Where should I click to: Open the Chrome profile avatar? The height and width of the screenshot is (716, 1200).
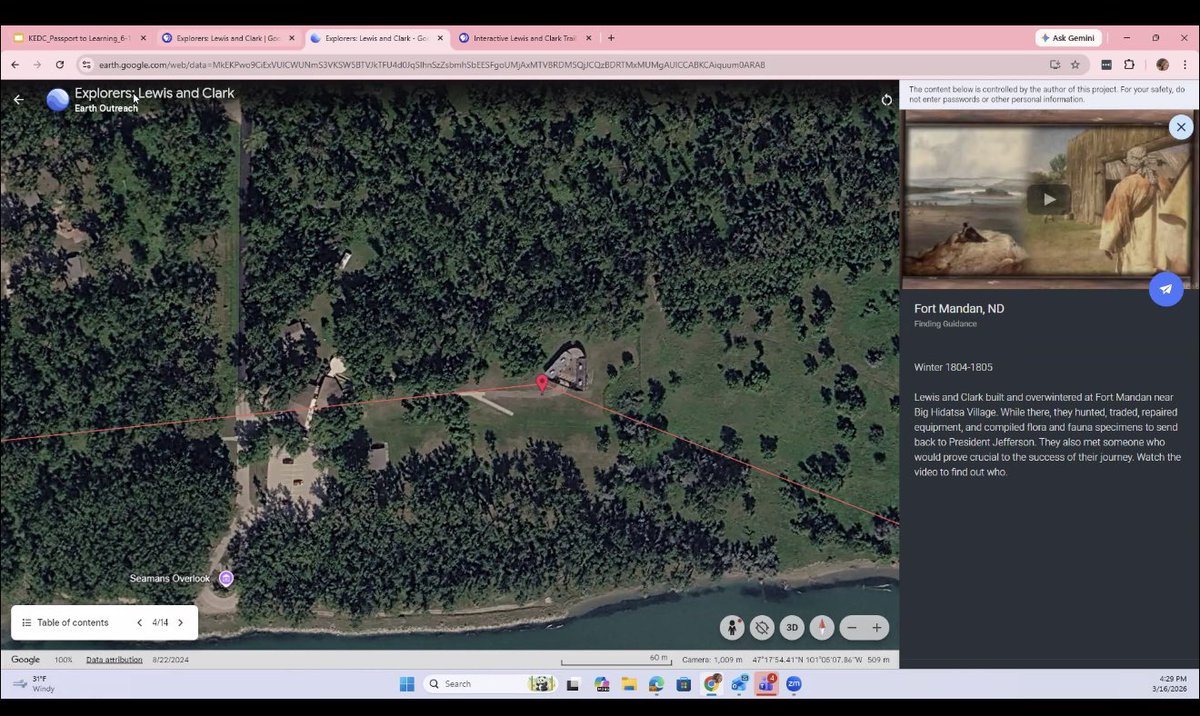tap(1162, 64)
